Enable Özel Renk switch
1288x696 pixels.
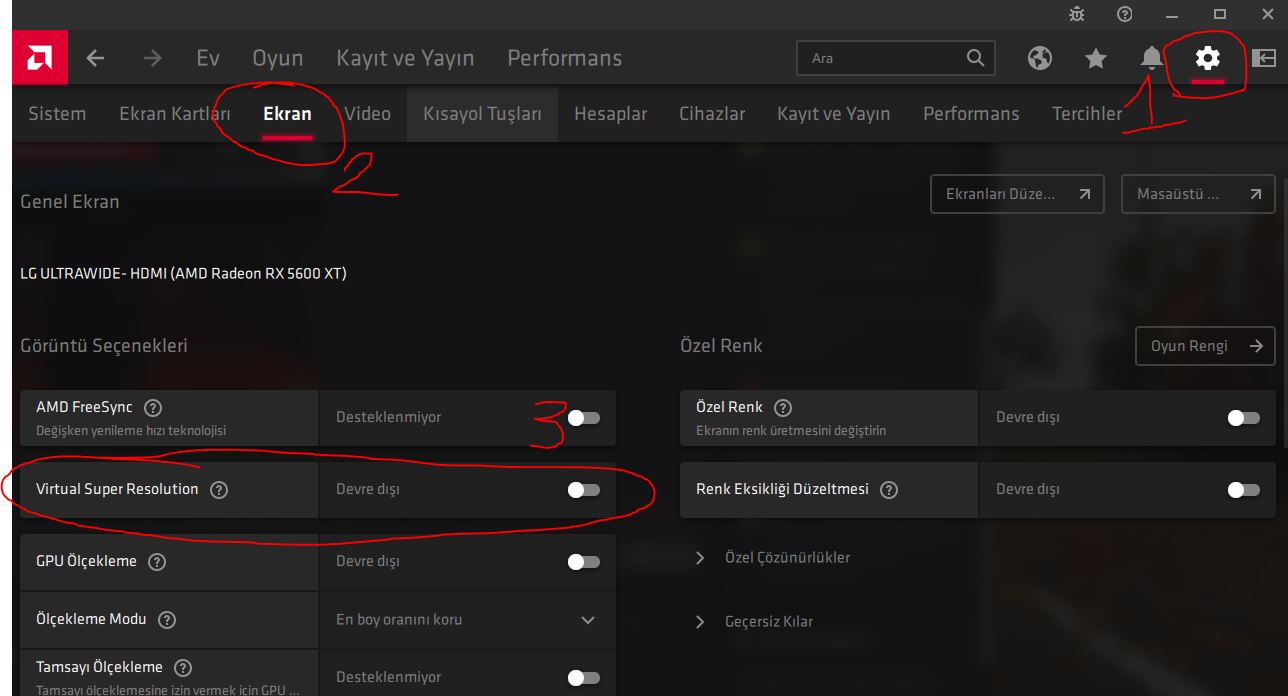[x=1244, y=417]
